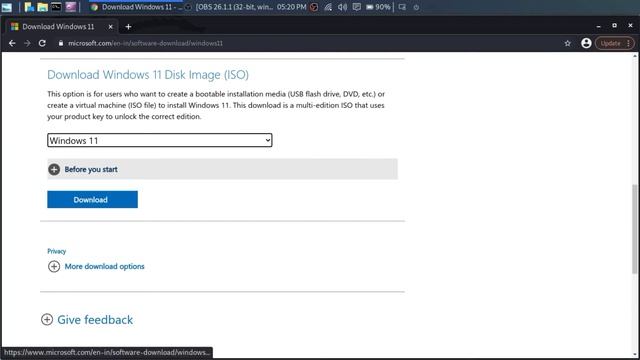Go back to the previous page
The image size is (640, 360).
pos(12,43)
